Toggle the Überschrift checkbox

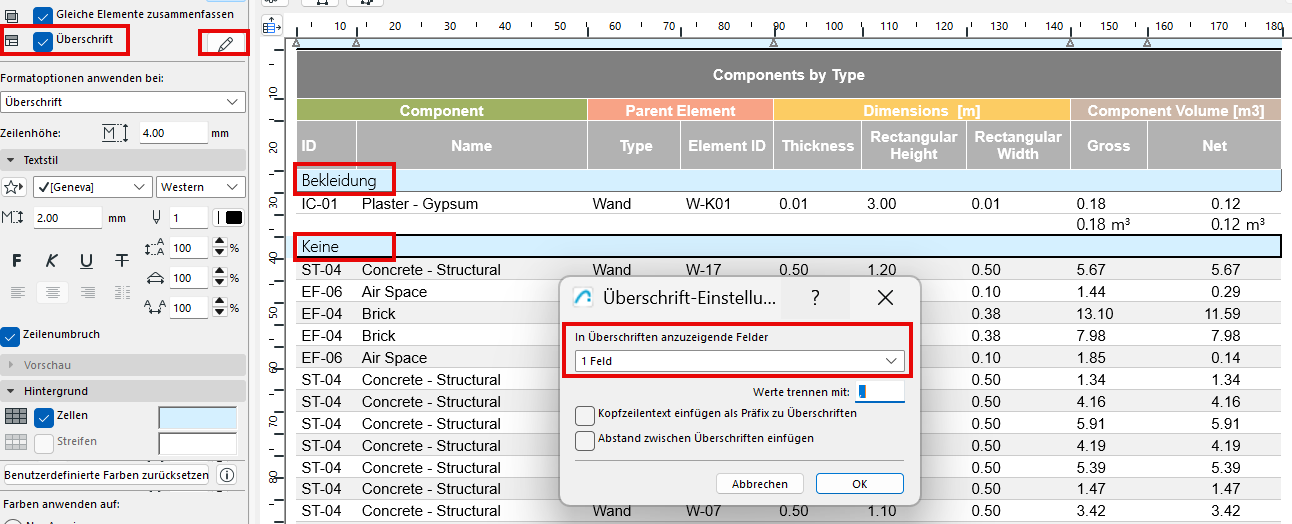(43, 42)
